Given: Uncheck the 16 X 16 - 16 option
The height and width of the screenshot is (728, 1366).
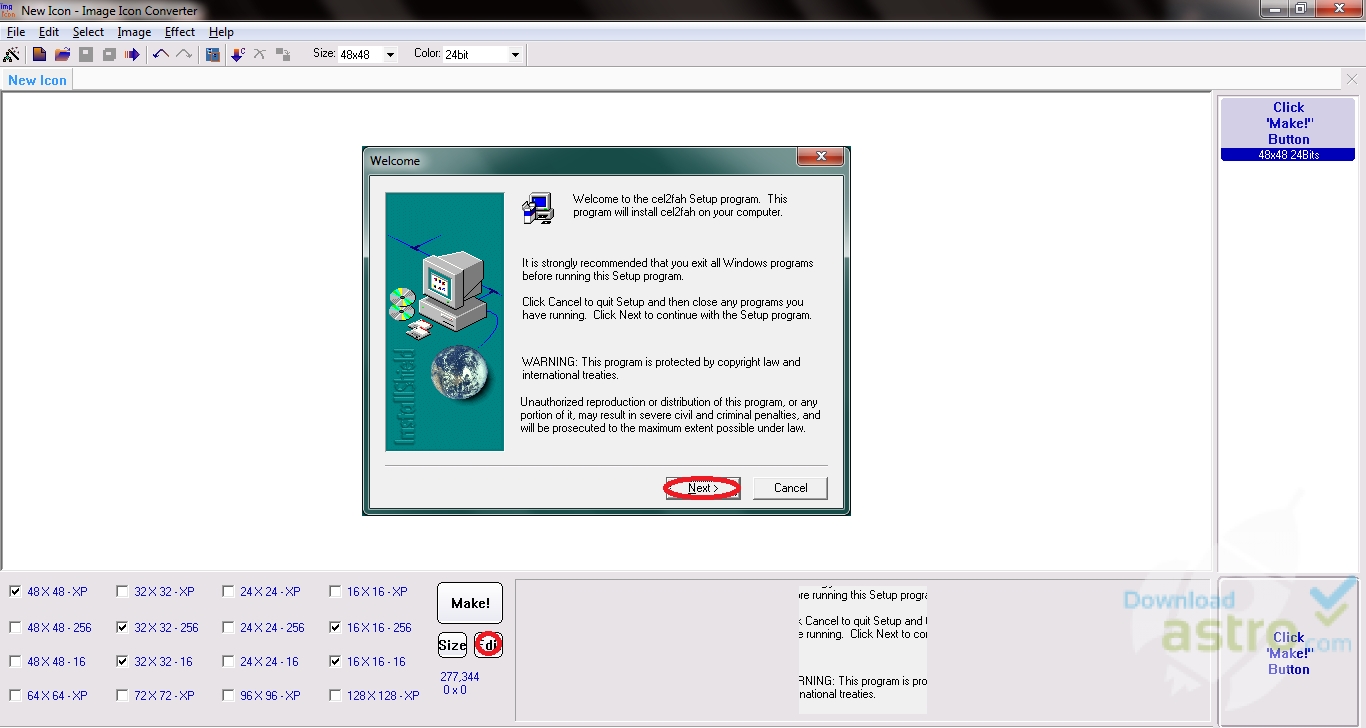Looking at the screenshot, I should pos(335,661).
